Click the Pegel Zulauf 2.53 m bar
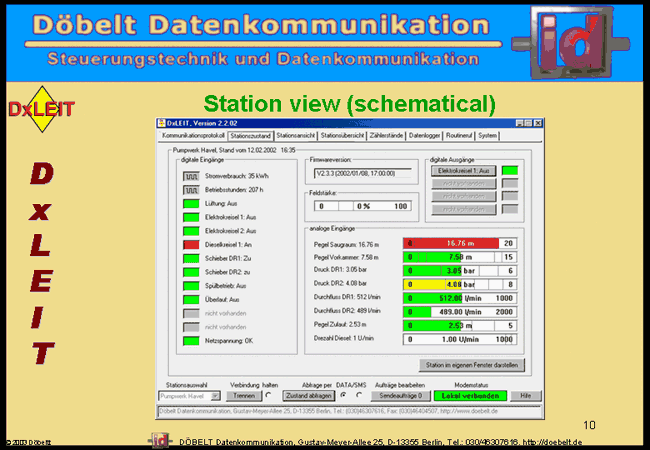This screenshot has width=650, height=450. 460,325
